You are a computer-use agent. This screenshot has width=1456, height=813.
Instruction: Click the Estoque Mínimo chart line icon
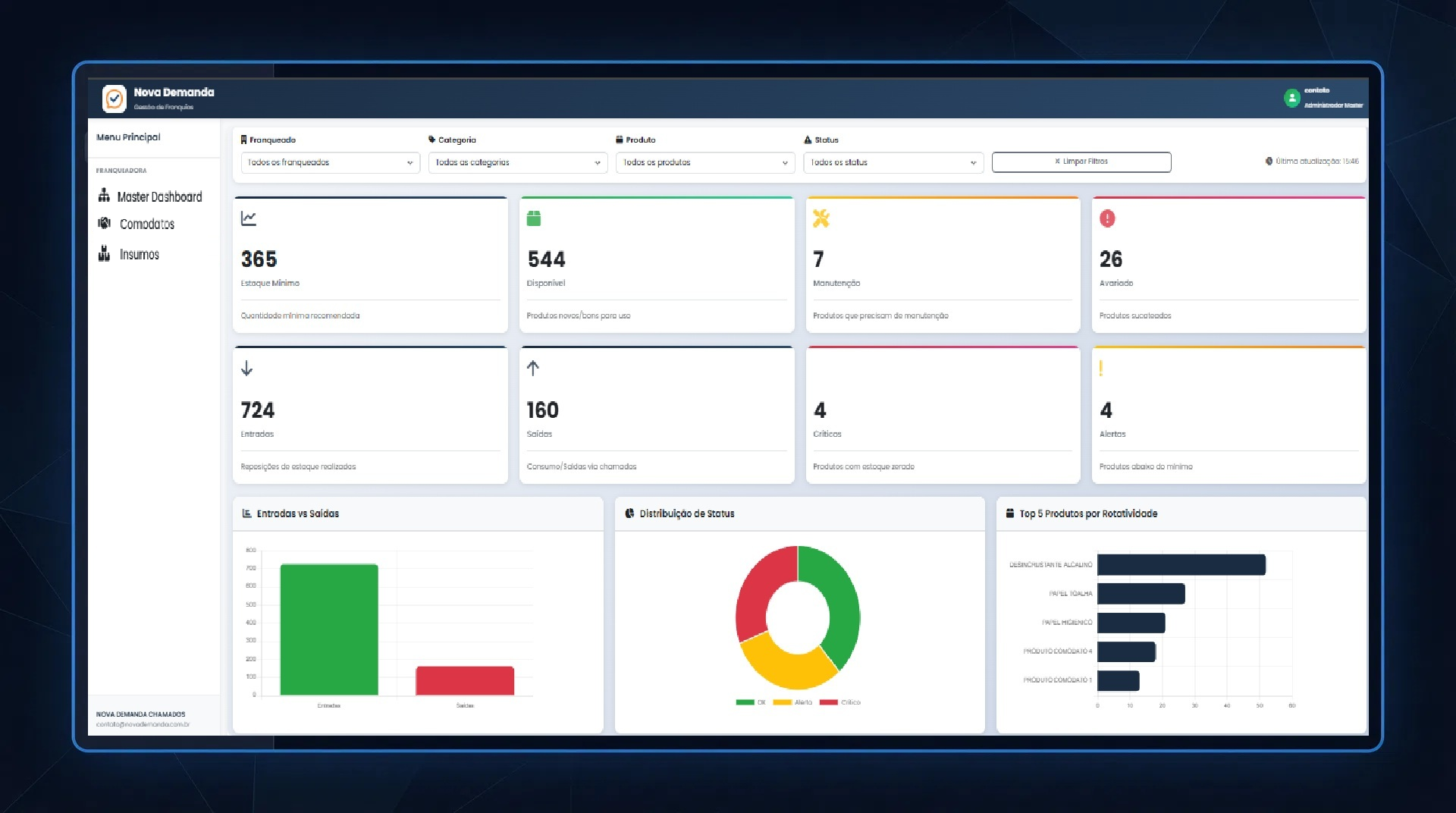(x=247, y=218)
